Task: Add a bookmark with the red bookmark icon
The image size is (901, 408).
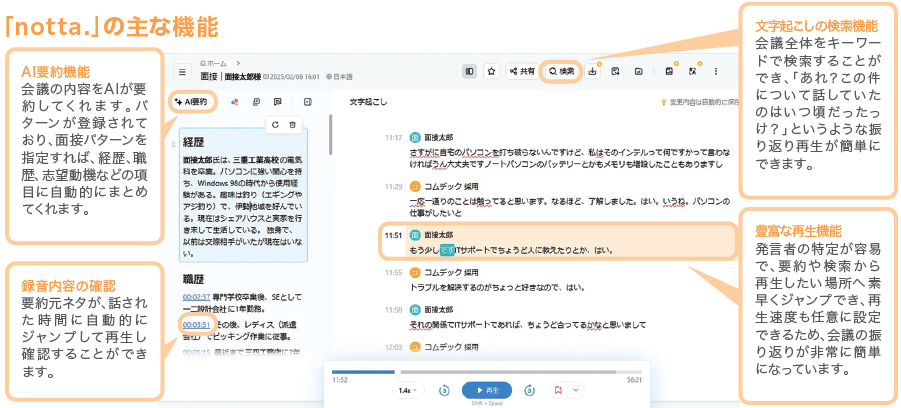Action: pos(558,390)
